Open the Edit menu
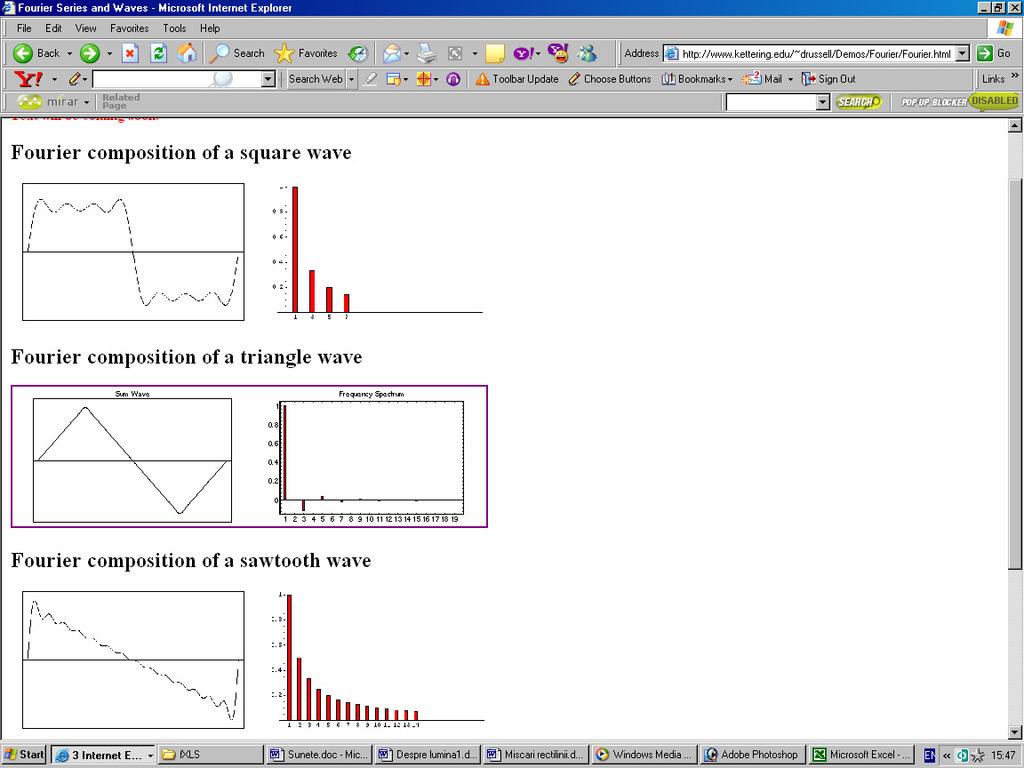This screenshot has width=1024, height=768. point(54,28)
